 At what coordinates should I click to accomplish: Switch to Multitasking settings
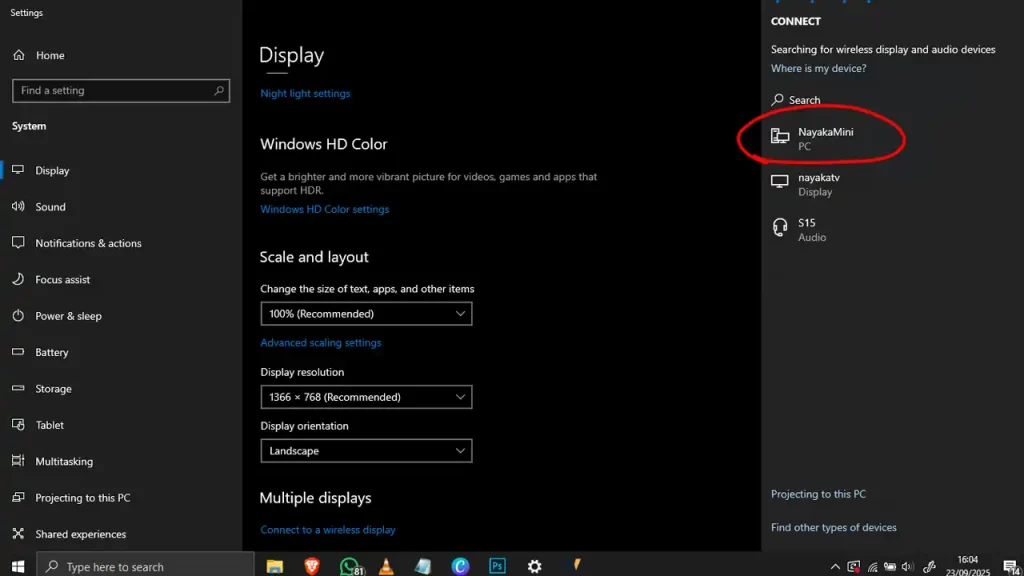(x=64, y=462)
